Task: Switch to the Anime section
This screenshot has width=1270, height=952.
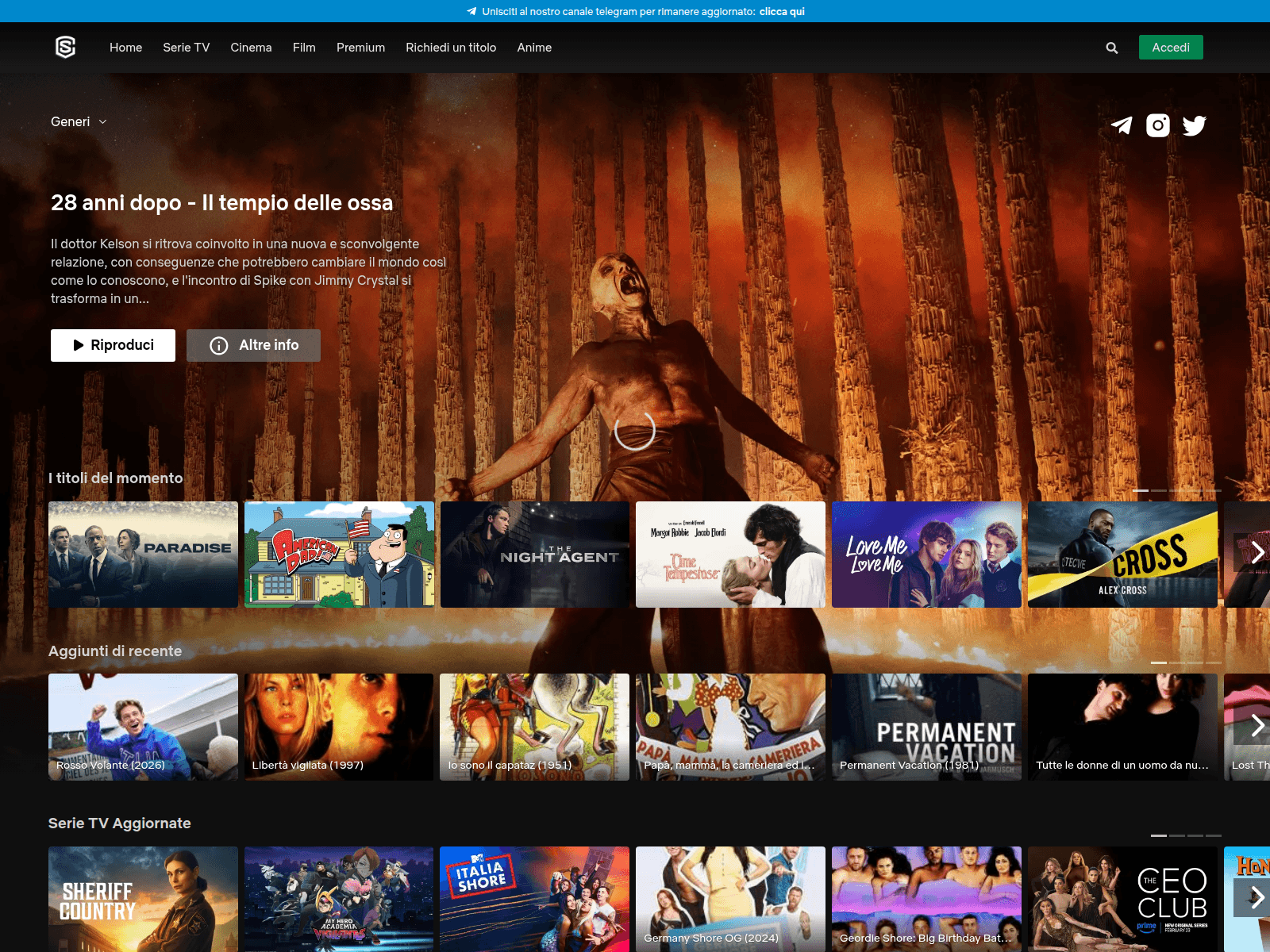Action: pyautogui.click(x=533, y=48)
